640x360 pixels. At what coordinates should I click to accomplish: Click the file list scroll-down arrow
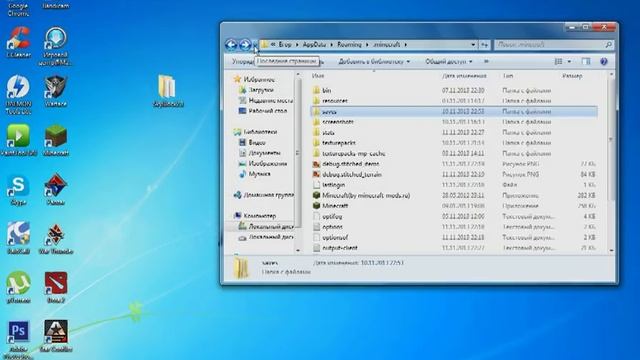pos(611,250)
